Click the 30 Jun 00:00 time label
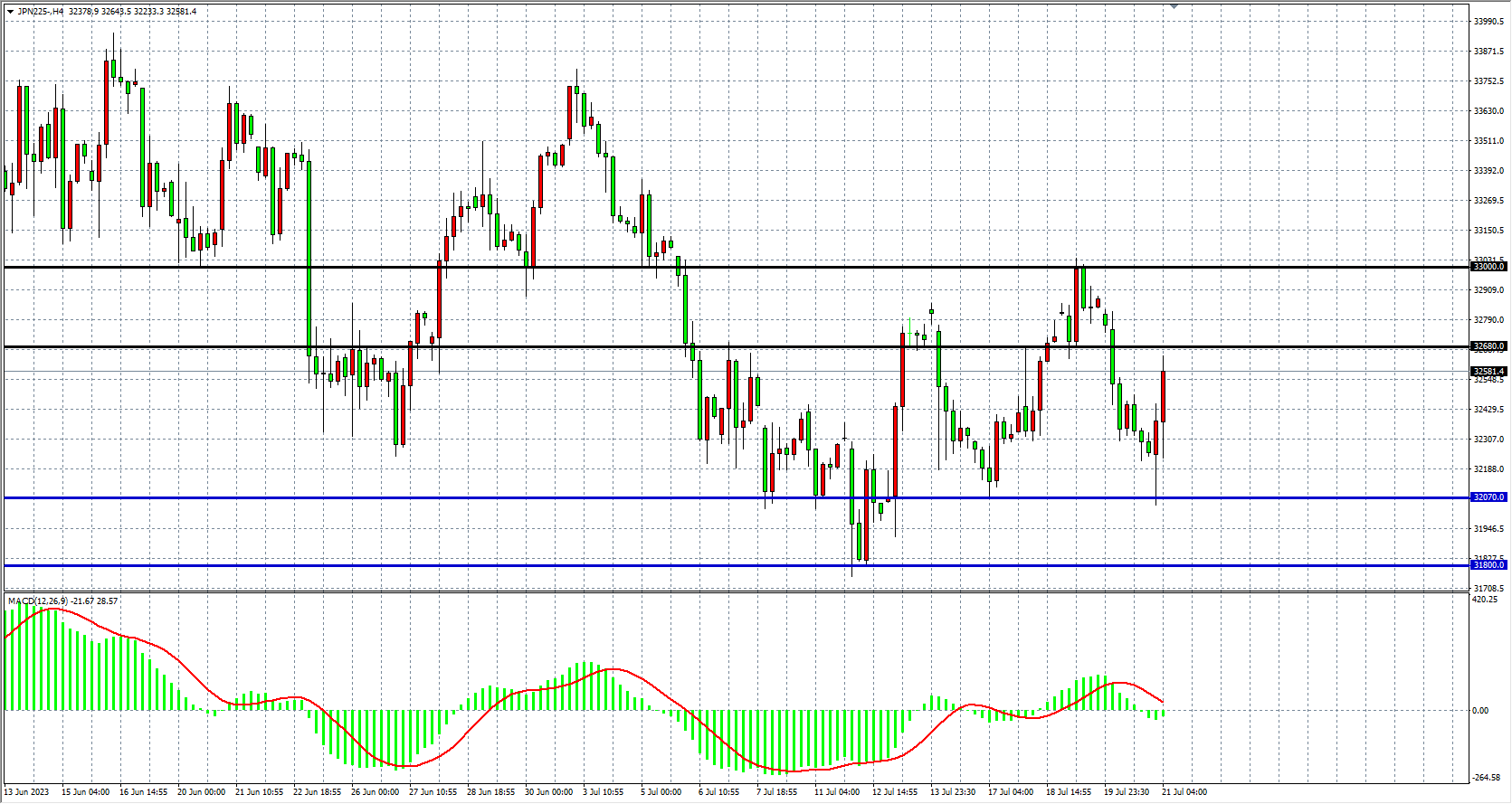 tap(548, 792)
